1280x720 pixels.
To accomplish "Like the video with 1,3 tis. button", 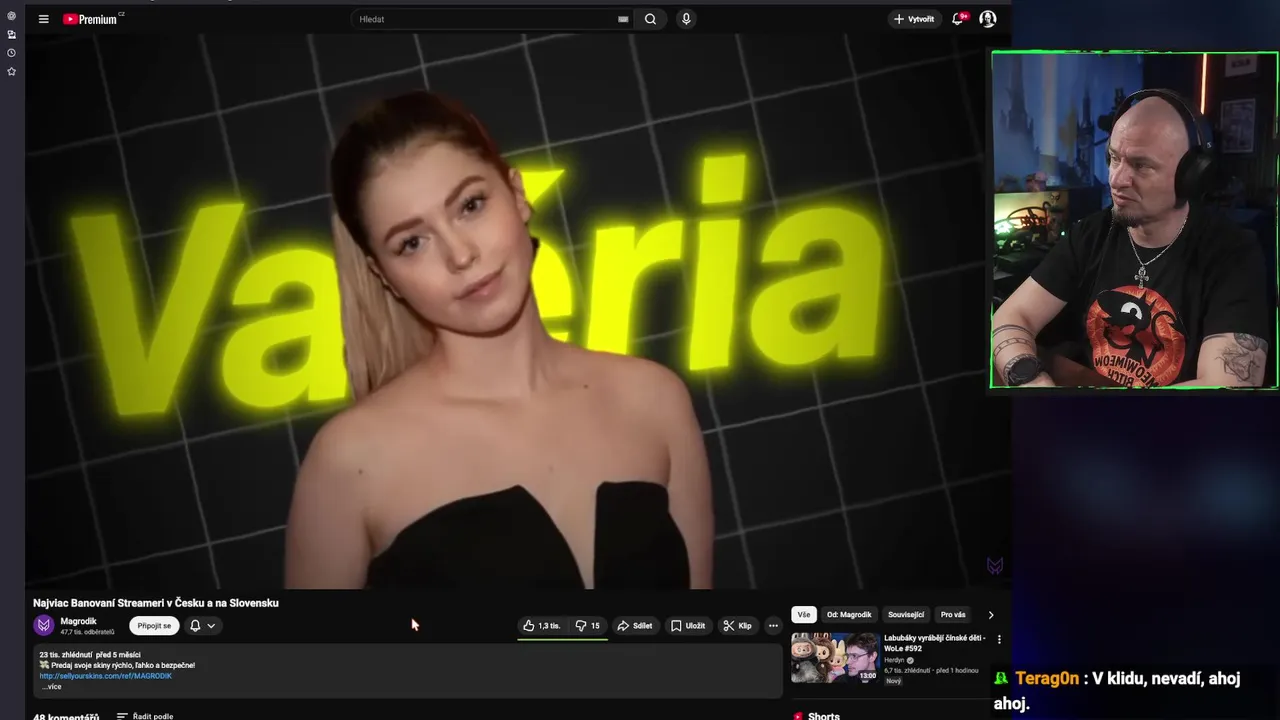I will pyautogui.click(x=542, y=626).
